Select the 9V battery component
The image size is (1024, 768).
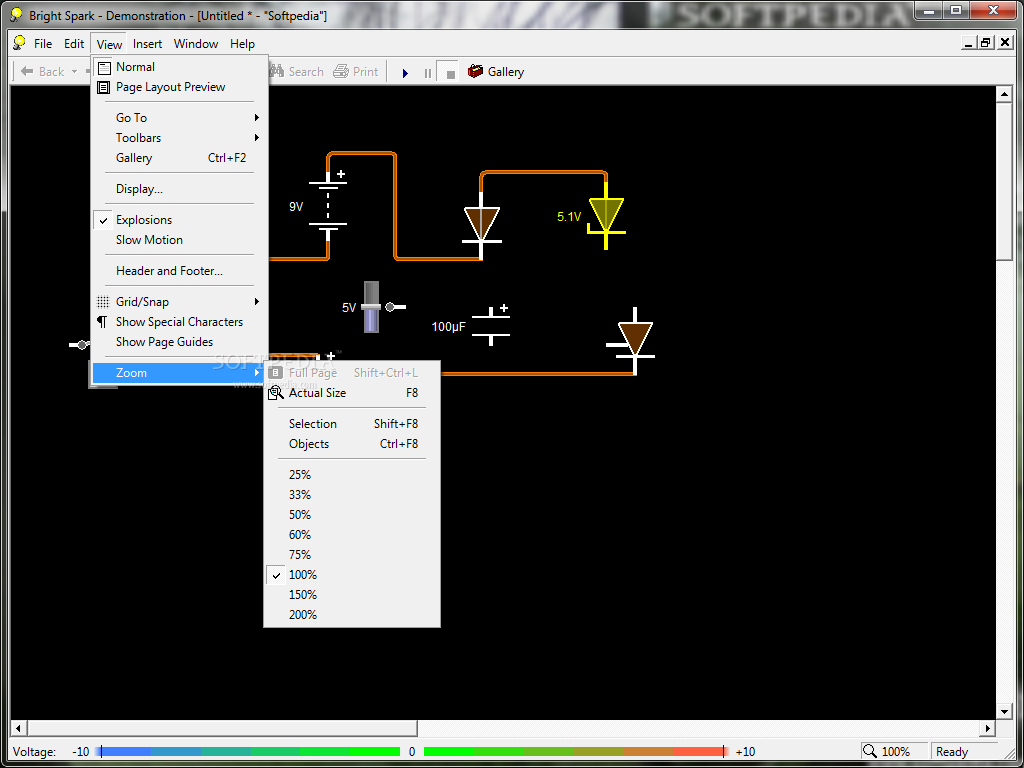coord(328,205)
